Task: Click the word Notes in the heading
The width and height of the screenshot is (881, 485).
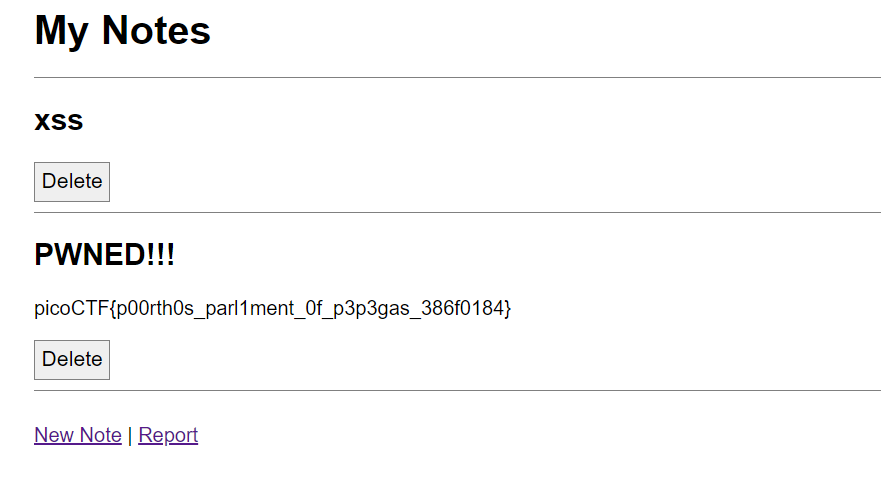Action: pyautogui.click(x=156, y=30)
